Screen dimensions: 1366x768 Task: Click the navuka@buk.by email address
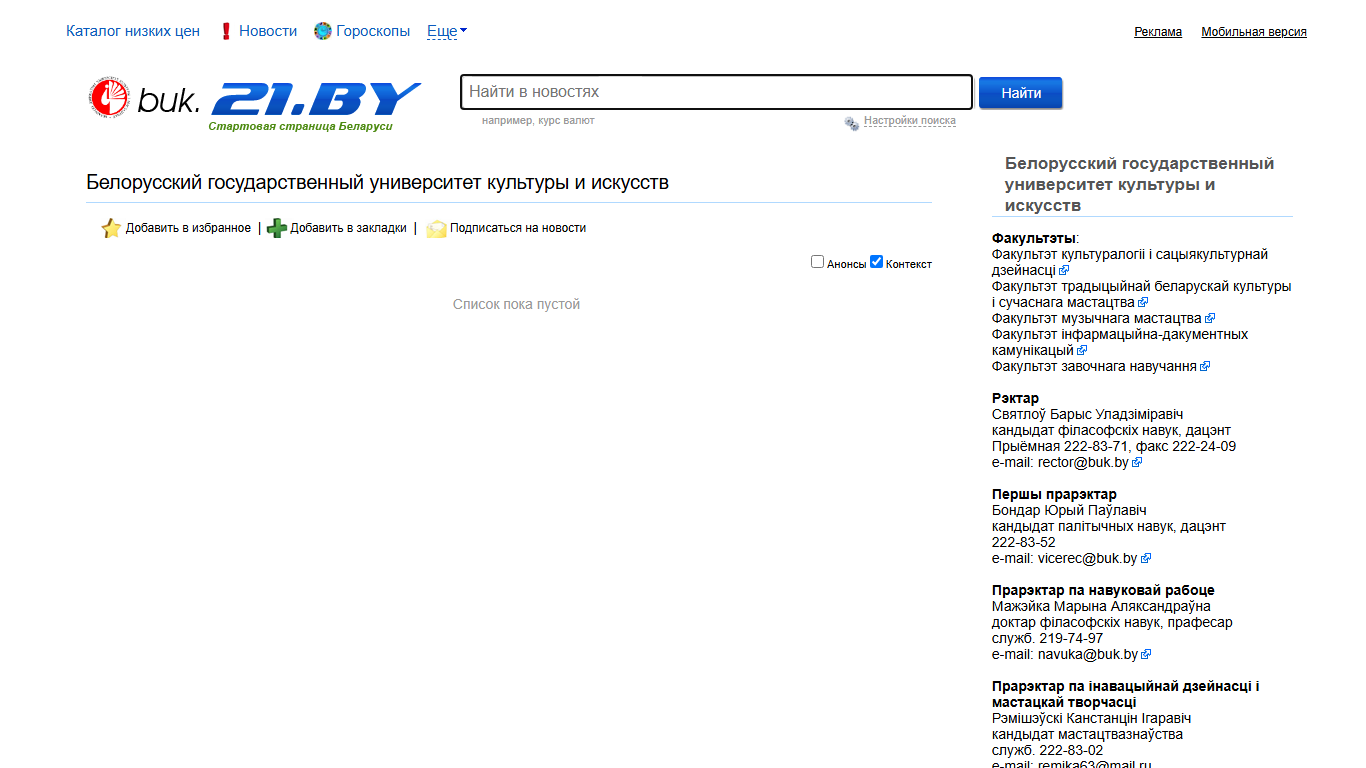coord(1088,654)
